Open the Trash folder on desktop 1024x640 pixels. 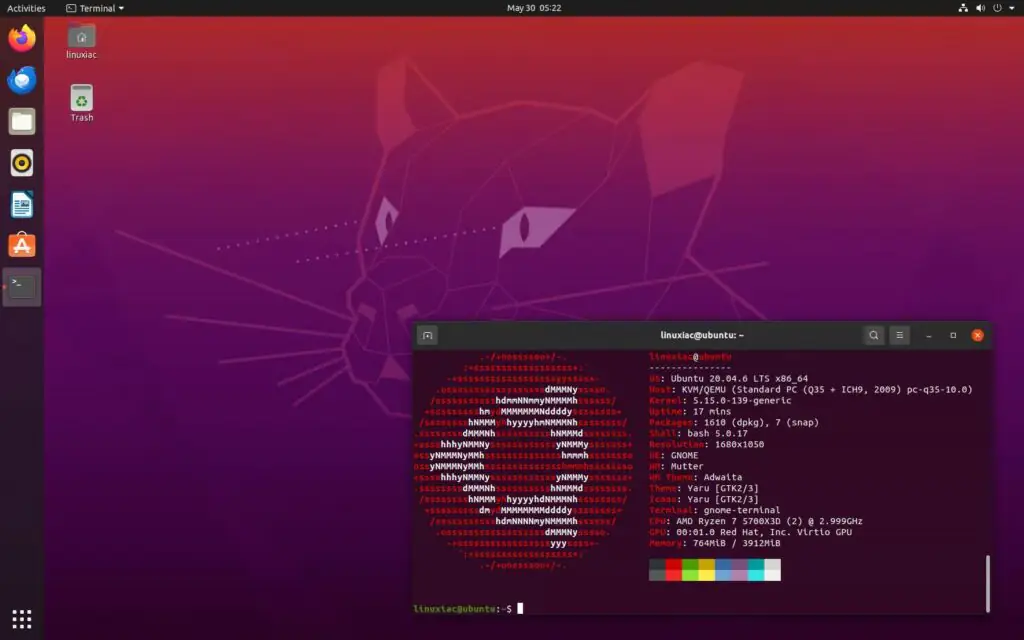pyautogui.click(x=80, y=100)
